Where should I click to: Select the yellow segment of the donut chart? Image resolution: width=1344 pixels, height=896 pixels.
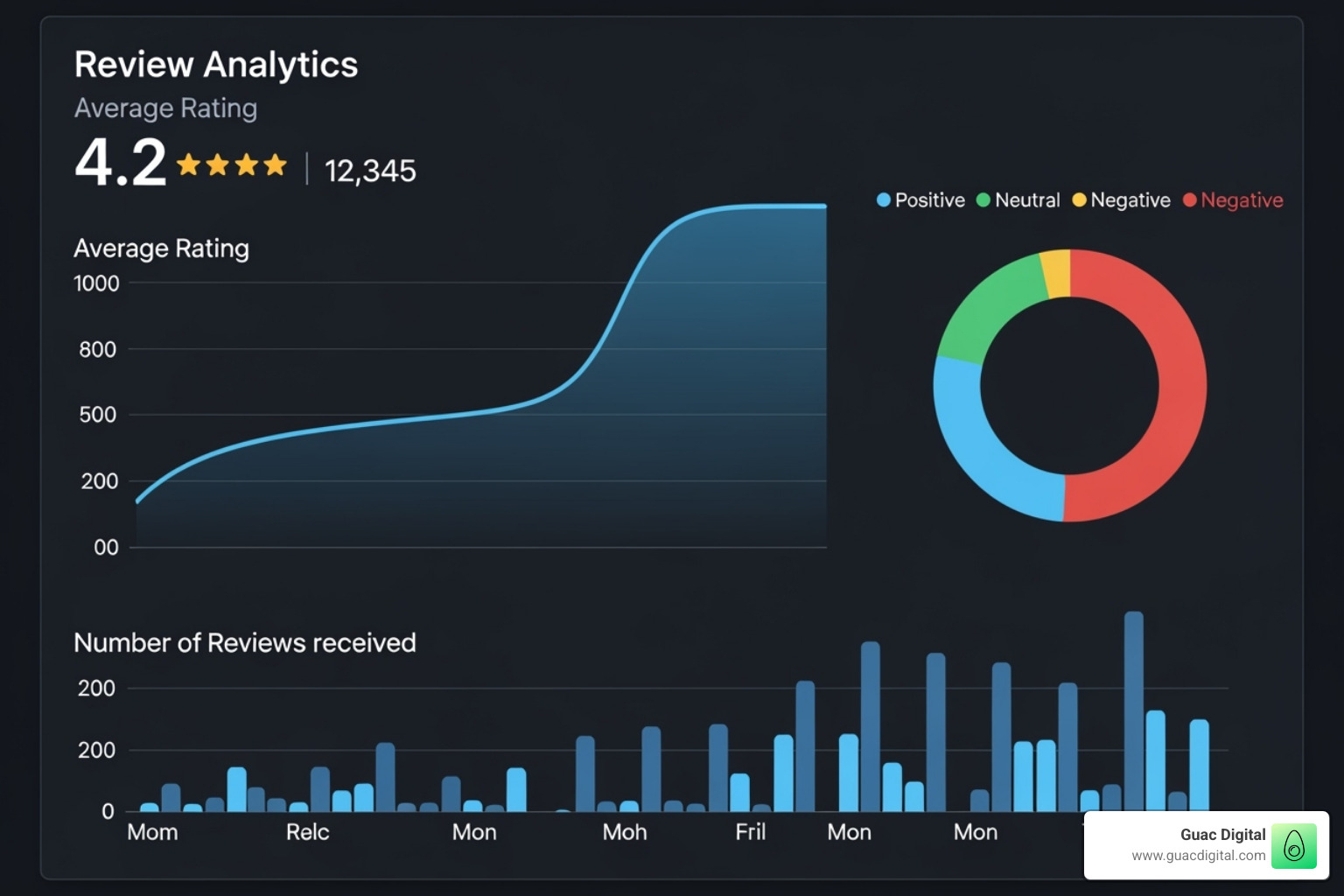[x=1056, y=273]
